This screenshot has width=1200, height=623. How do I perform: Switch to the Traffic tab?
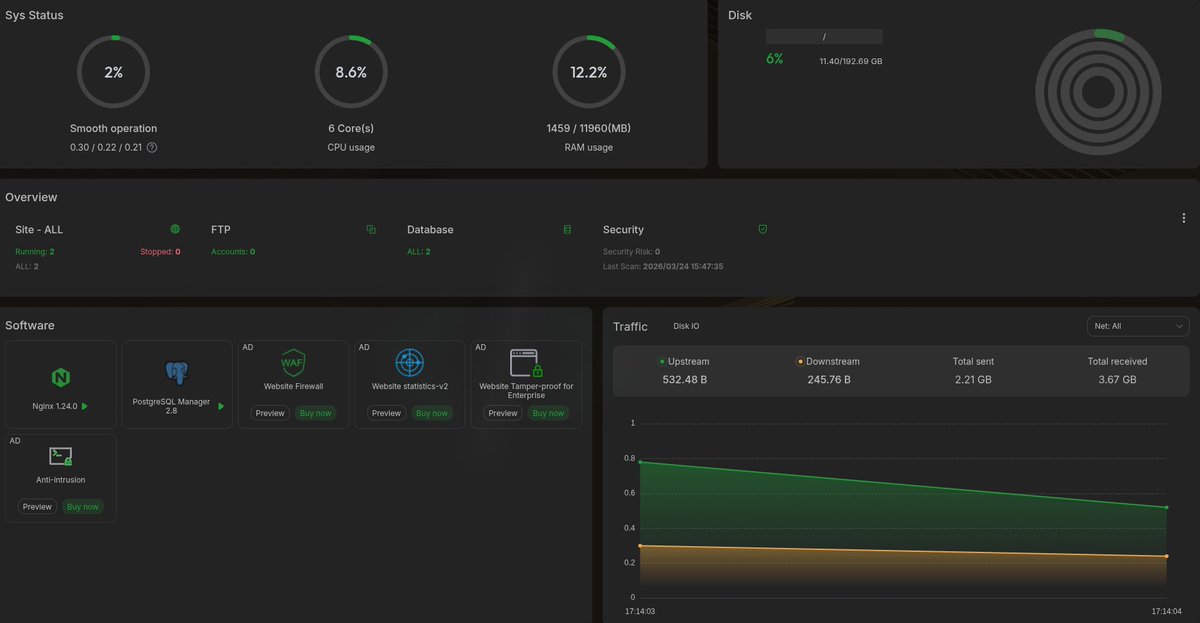[630, 326]
